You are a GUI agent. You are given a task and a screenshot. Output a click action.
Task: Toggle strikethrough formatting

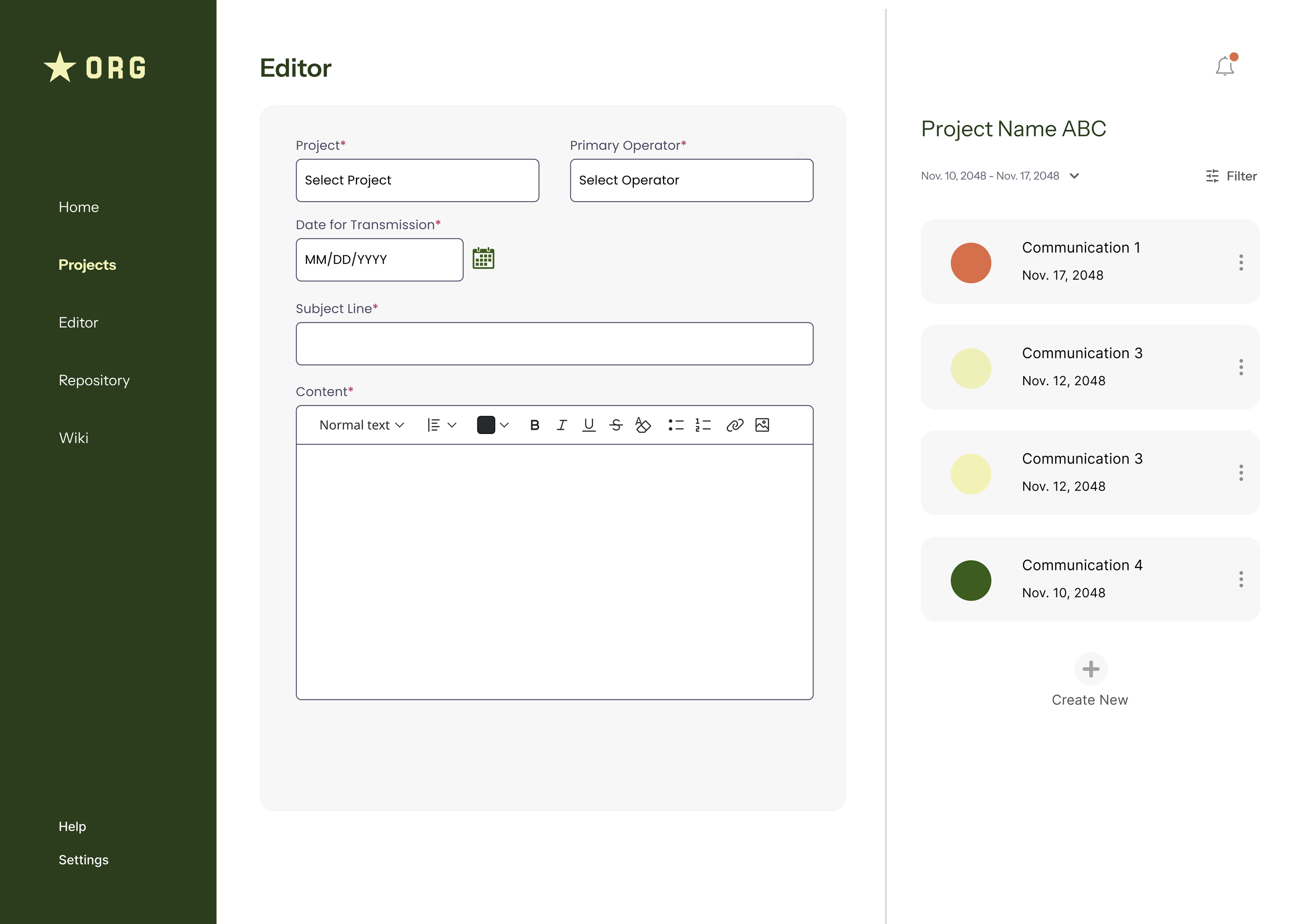point(616,425)
